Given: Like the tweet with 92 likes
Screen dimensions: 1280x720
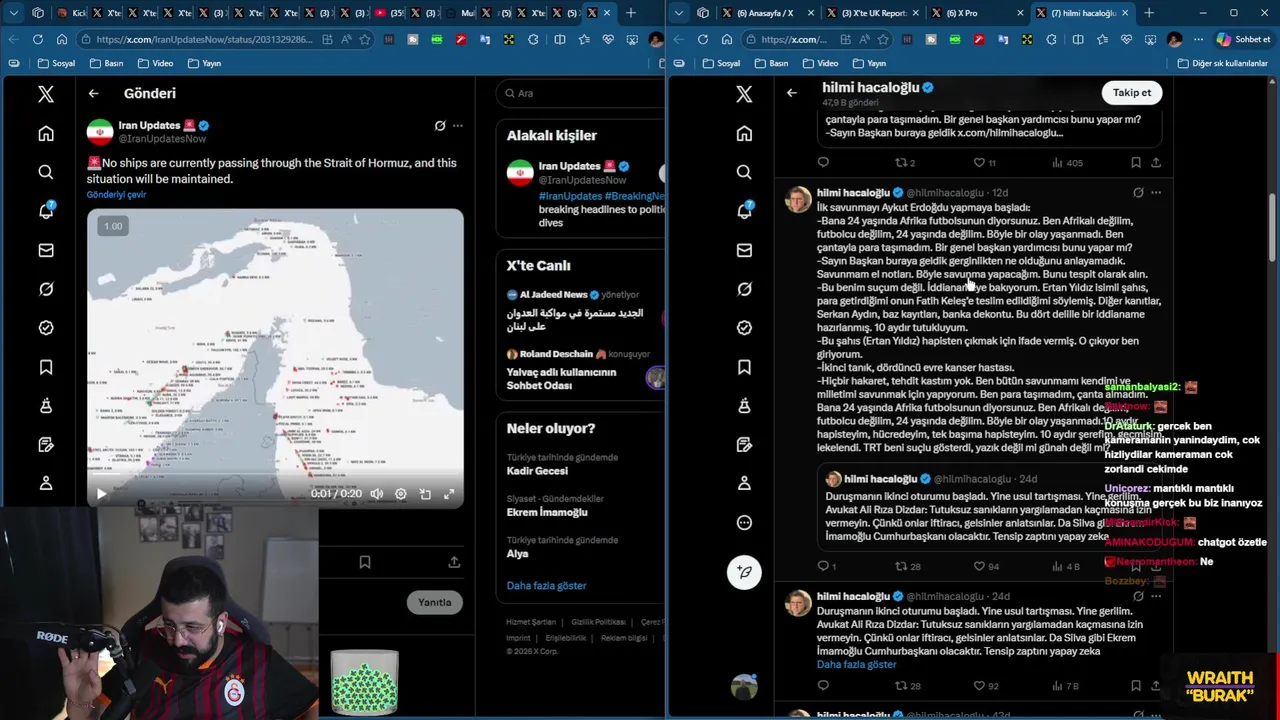Looking at the screenshot, I should tap(986, 686).
